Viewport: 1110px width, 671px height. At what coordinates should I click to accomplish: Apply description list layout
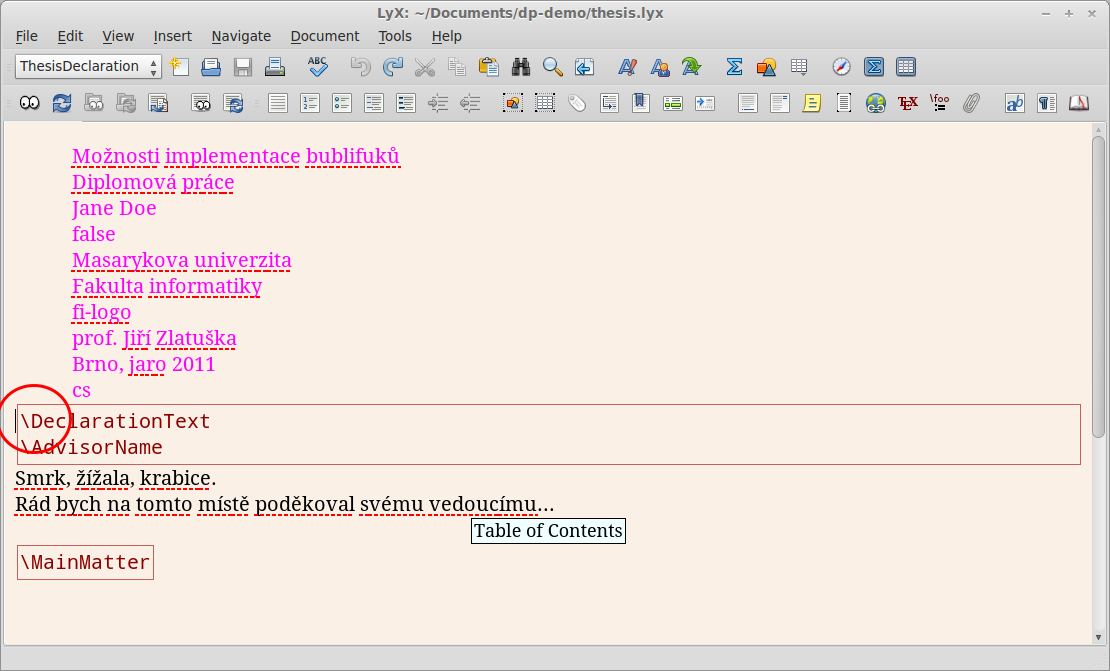click(x=406, y=103)
